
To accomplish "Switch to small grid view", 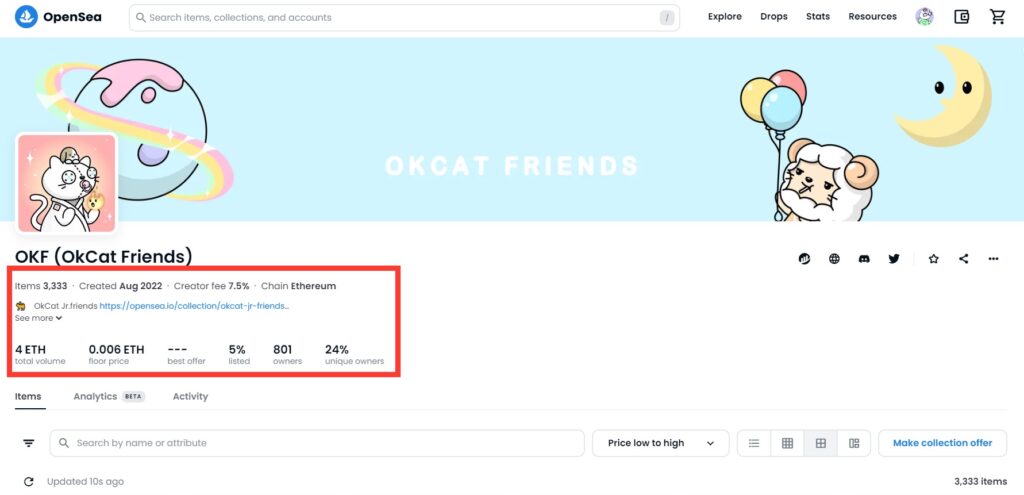I will 788,443.
